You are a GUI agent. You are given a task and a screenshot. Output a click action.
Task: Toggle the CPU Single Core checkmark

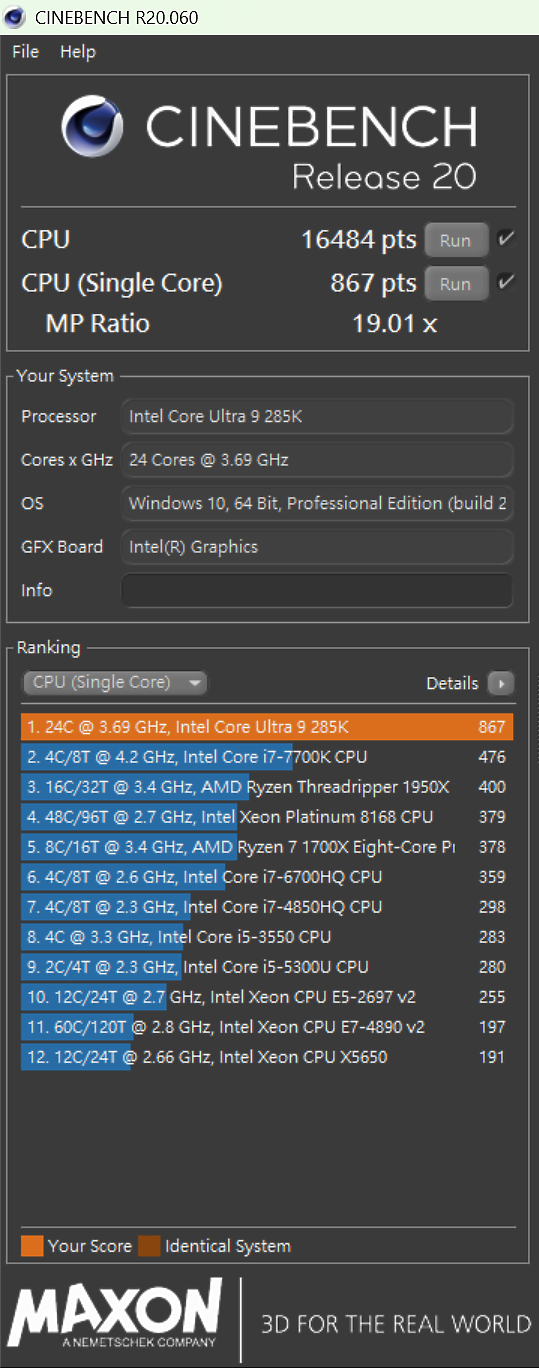506,282
